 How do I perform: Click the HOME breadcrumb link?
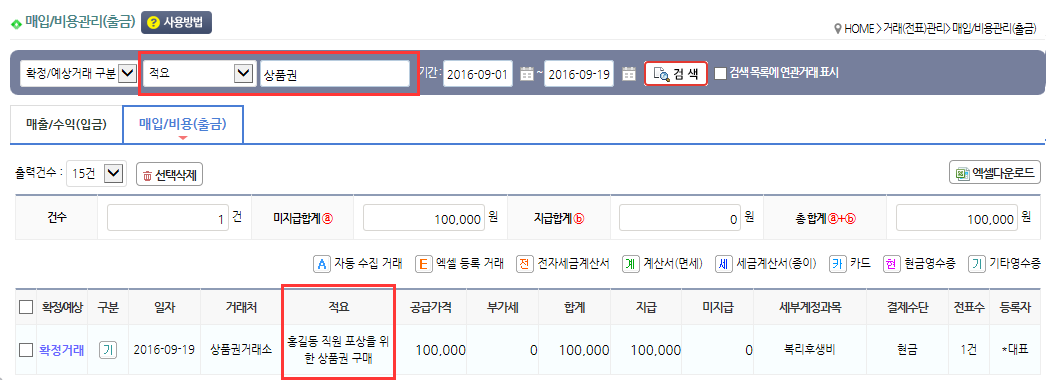[858, 29]
